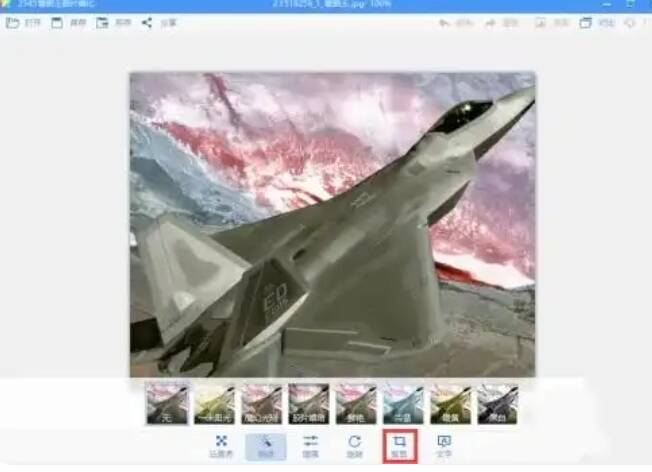Click the Save icon in top toolbar

(57, 22)
